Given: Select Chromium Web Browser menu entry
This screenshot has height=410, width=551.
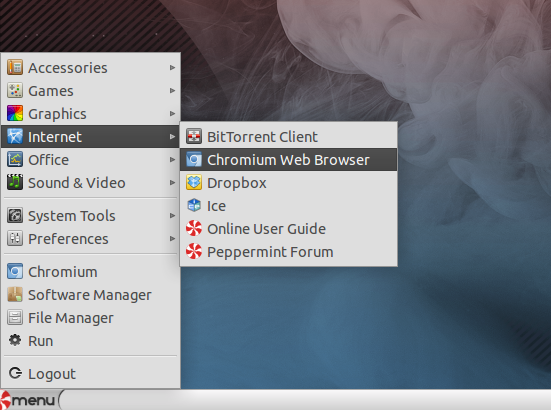Looking at the screenshot, I should click(289, 160).
